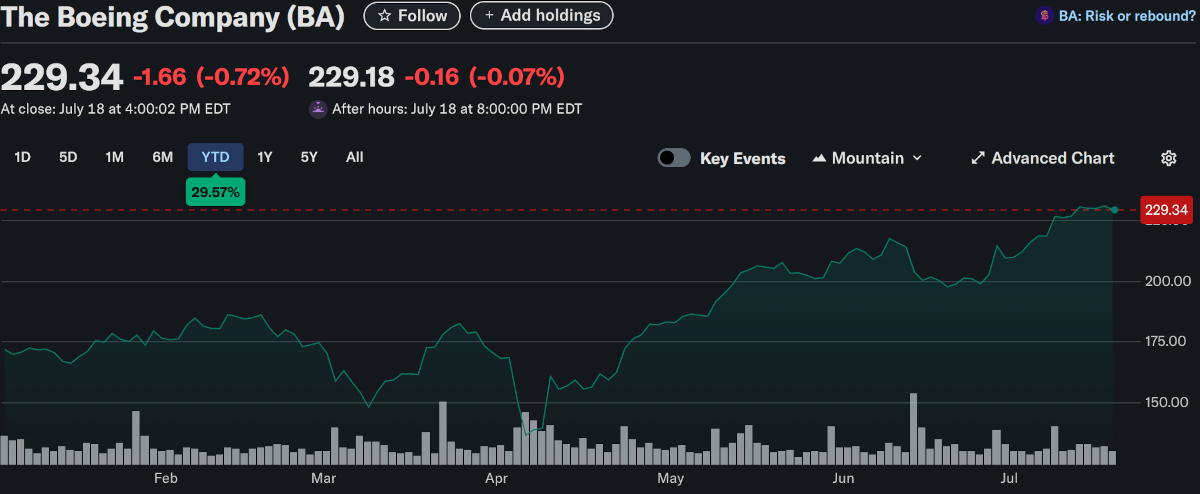Click the red 229.34 price label on chart
Screen dimensions: 1200x494
pos(1166,210)
